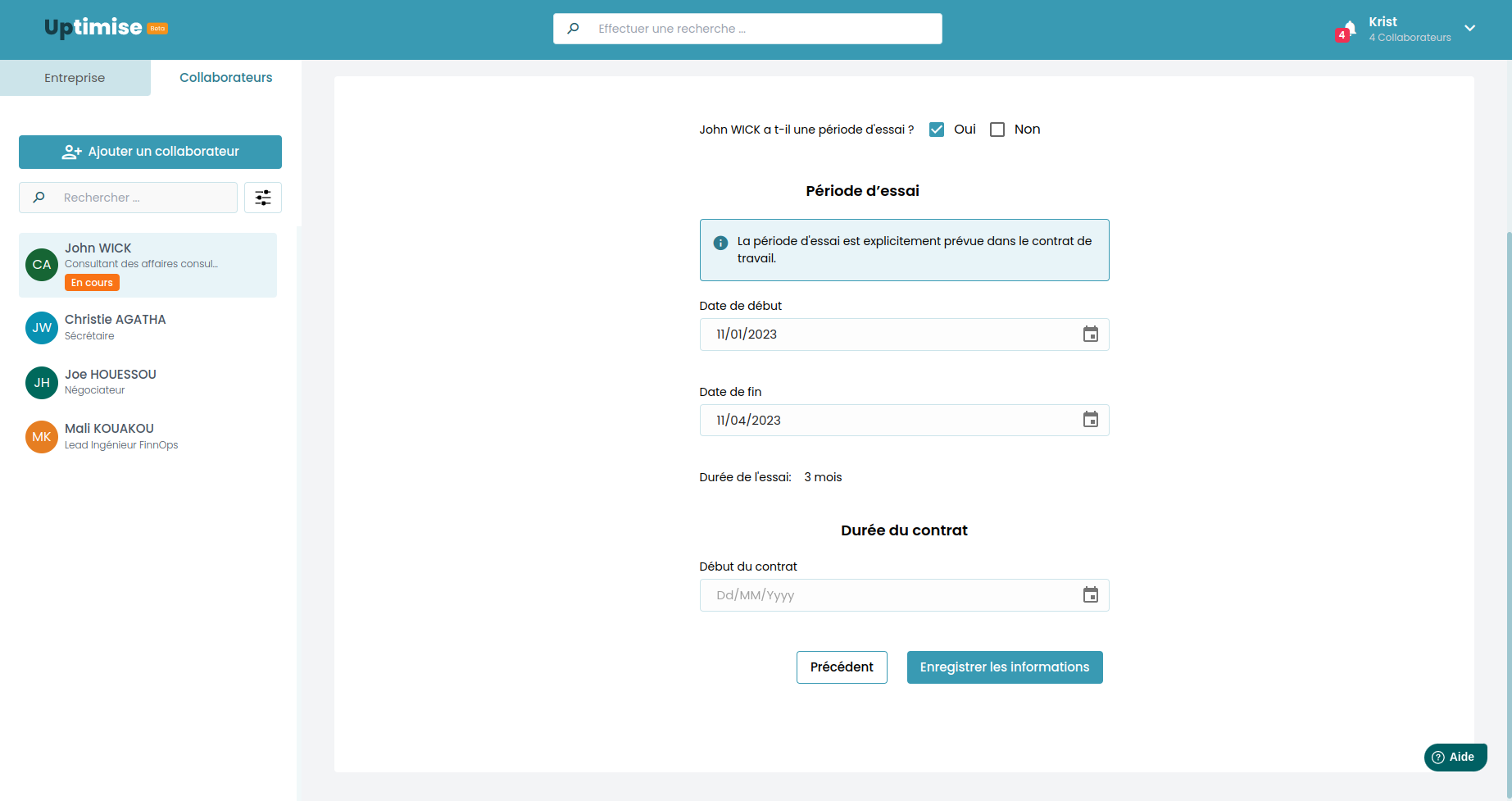Open Christie AGATHA collaborator name
The width and height of the screenshot is (1512, 801).
coord(116,320)
